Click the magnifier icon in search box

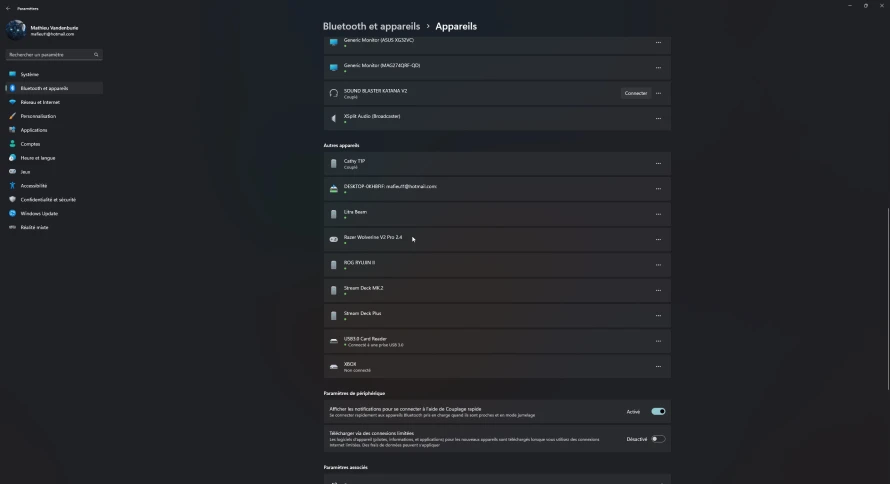click(96, 54)
